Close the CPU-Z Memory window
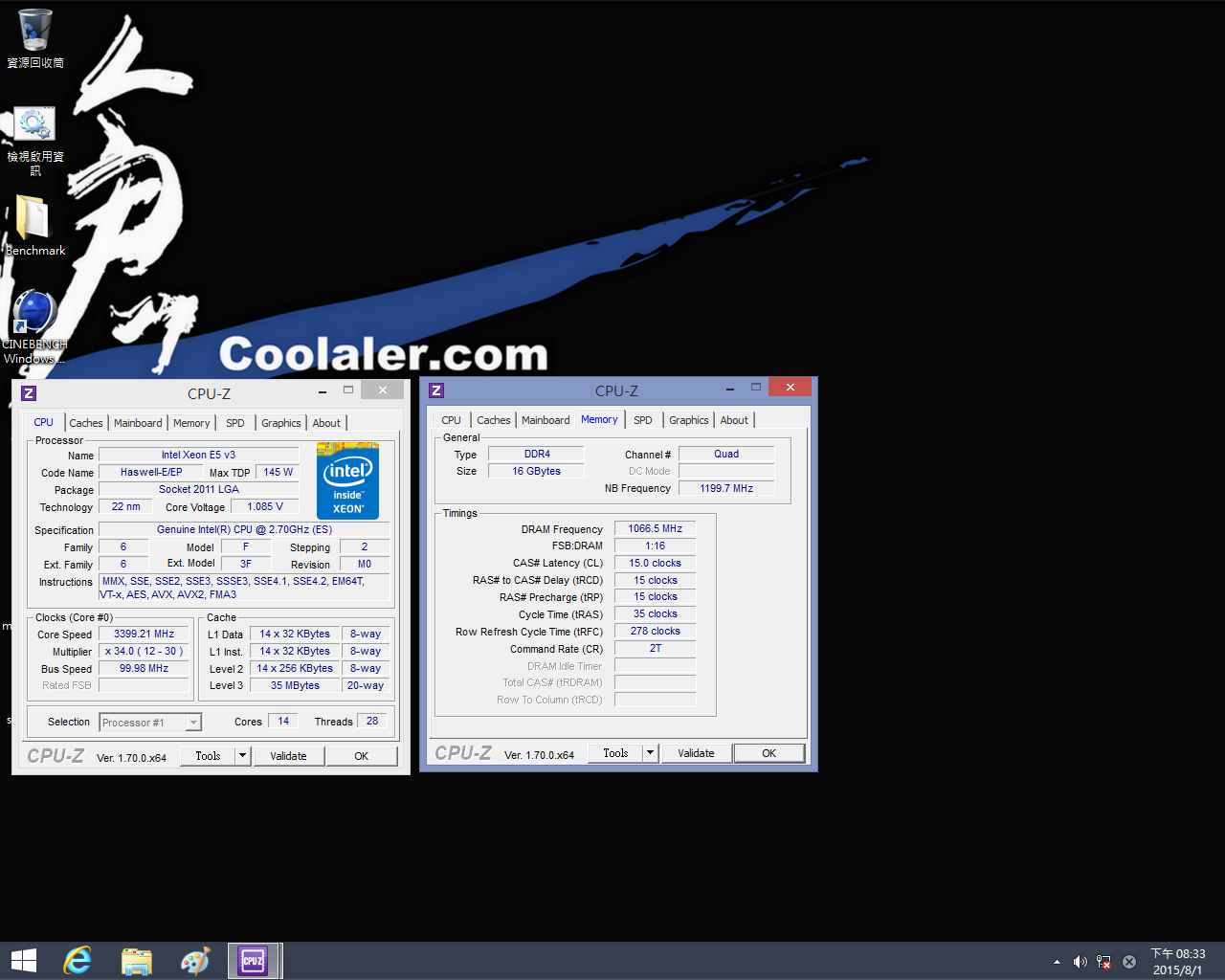 coord(791,387)
